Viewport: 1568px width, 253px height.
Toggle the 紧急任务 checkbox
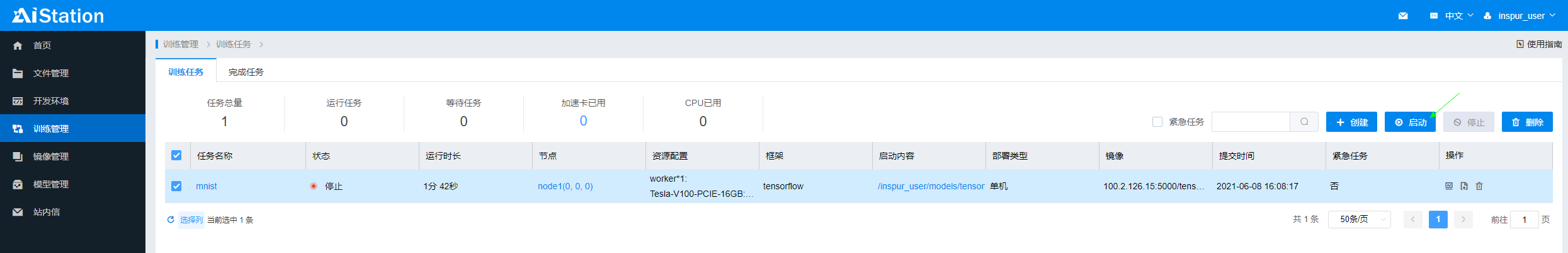click(1157, 122)
